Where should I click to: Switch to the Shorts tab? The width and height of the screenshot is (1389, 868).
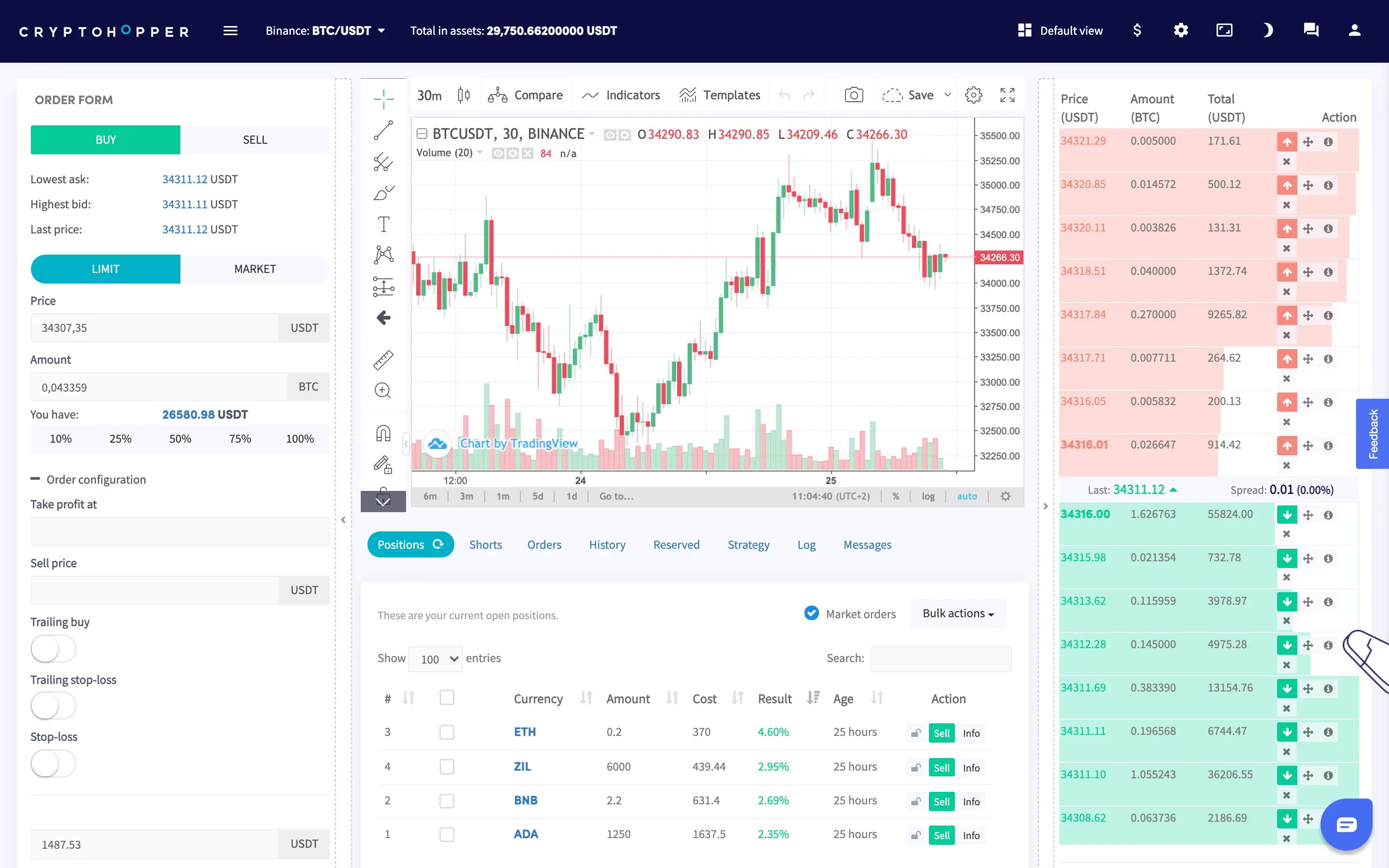click(485, 544)
